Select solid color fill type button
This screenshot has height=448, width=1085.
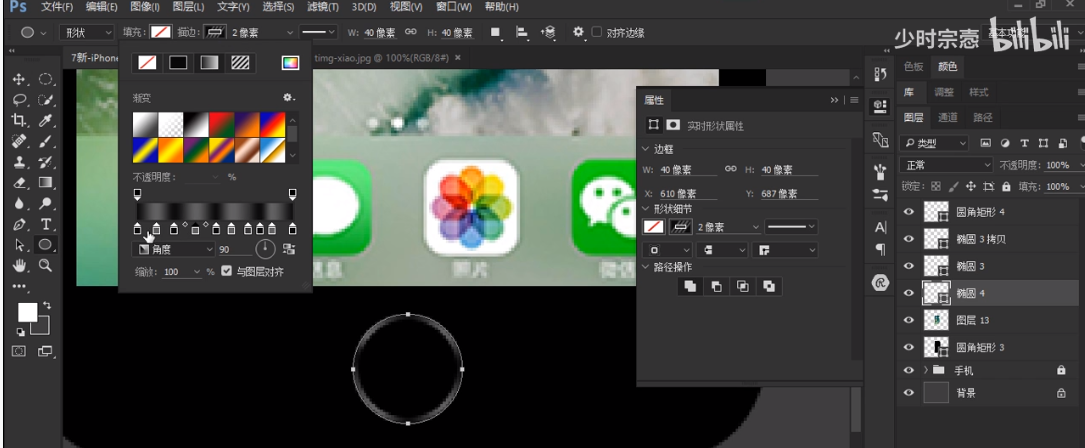click(x=178, y=63)
